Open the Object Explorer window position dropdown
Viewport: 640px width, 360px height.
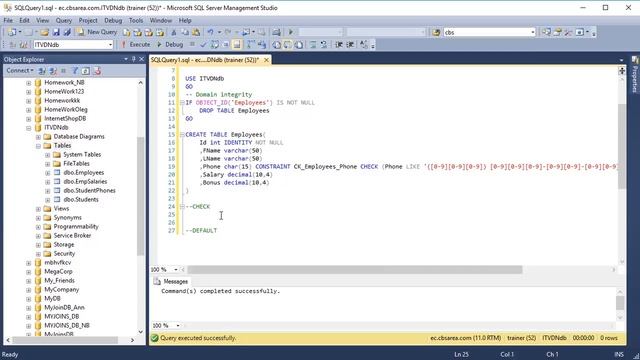click(126, 59)
